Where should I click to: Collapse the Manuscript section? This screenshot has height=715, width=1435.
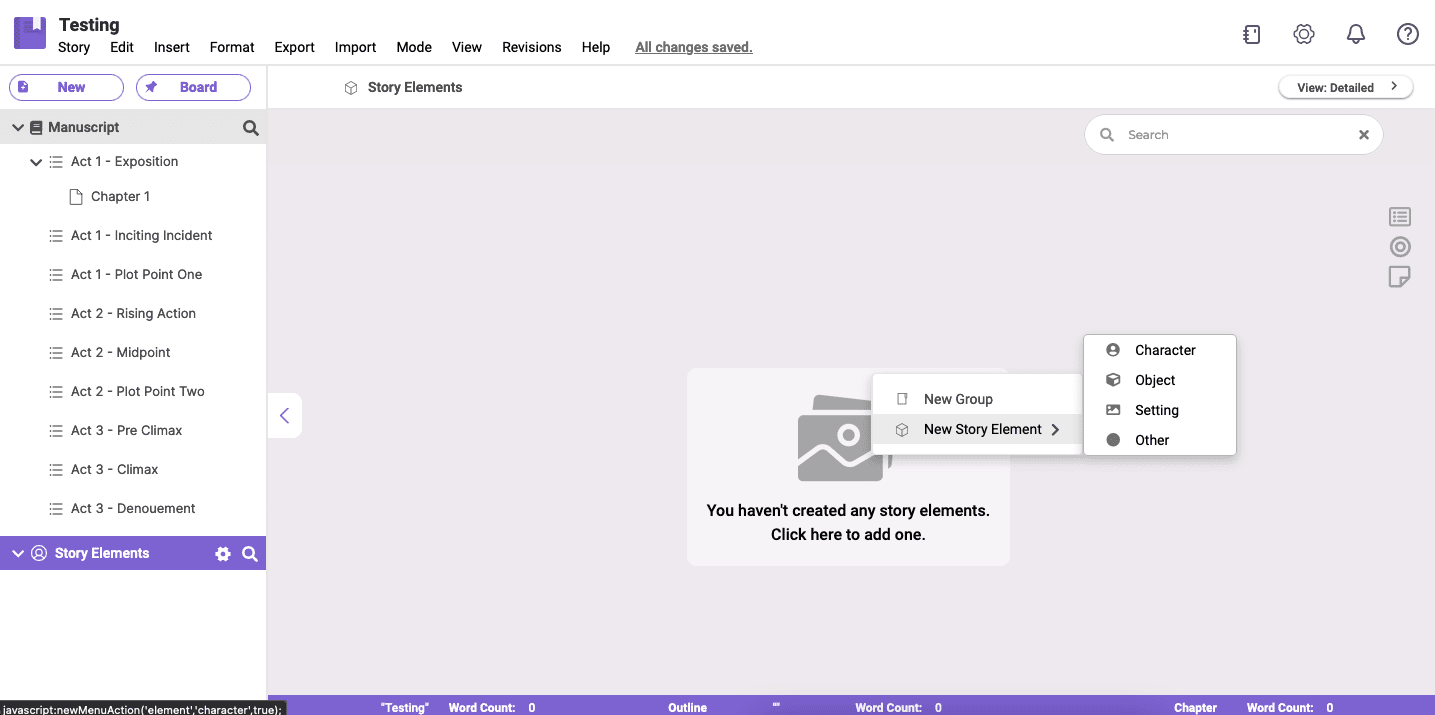pyautogui.click(x=18, y=128)
